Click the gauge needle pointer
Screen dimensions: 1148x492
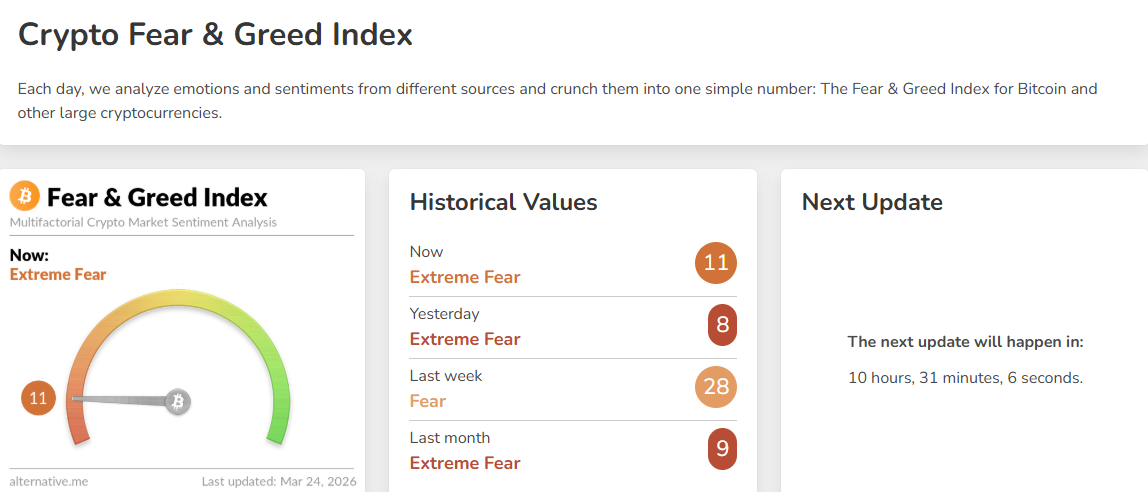pos(120,400)
